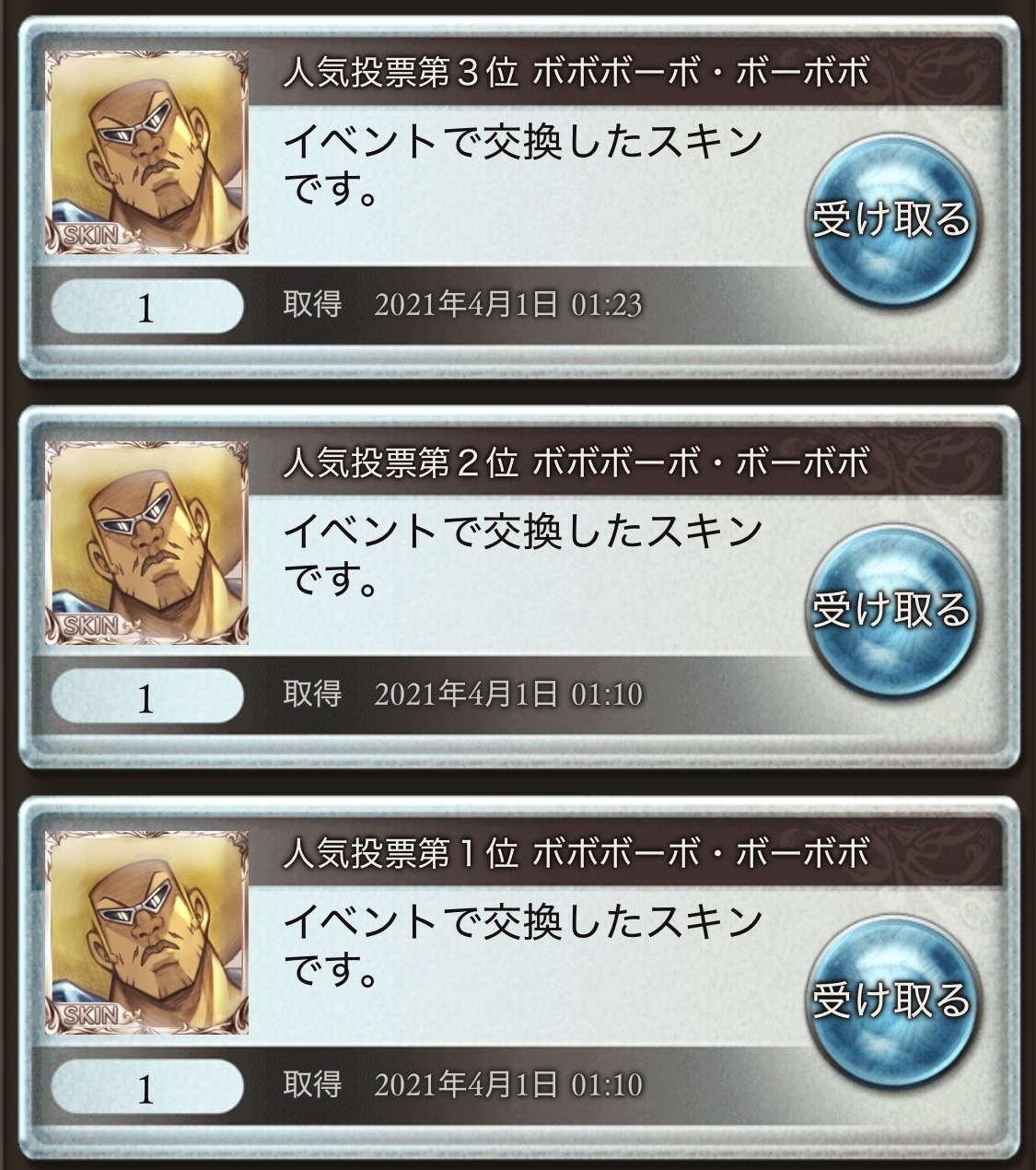
Task: Open the 第3位 ボボボーボ skin portrait
Action: (146, 153)
